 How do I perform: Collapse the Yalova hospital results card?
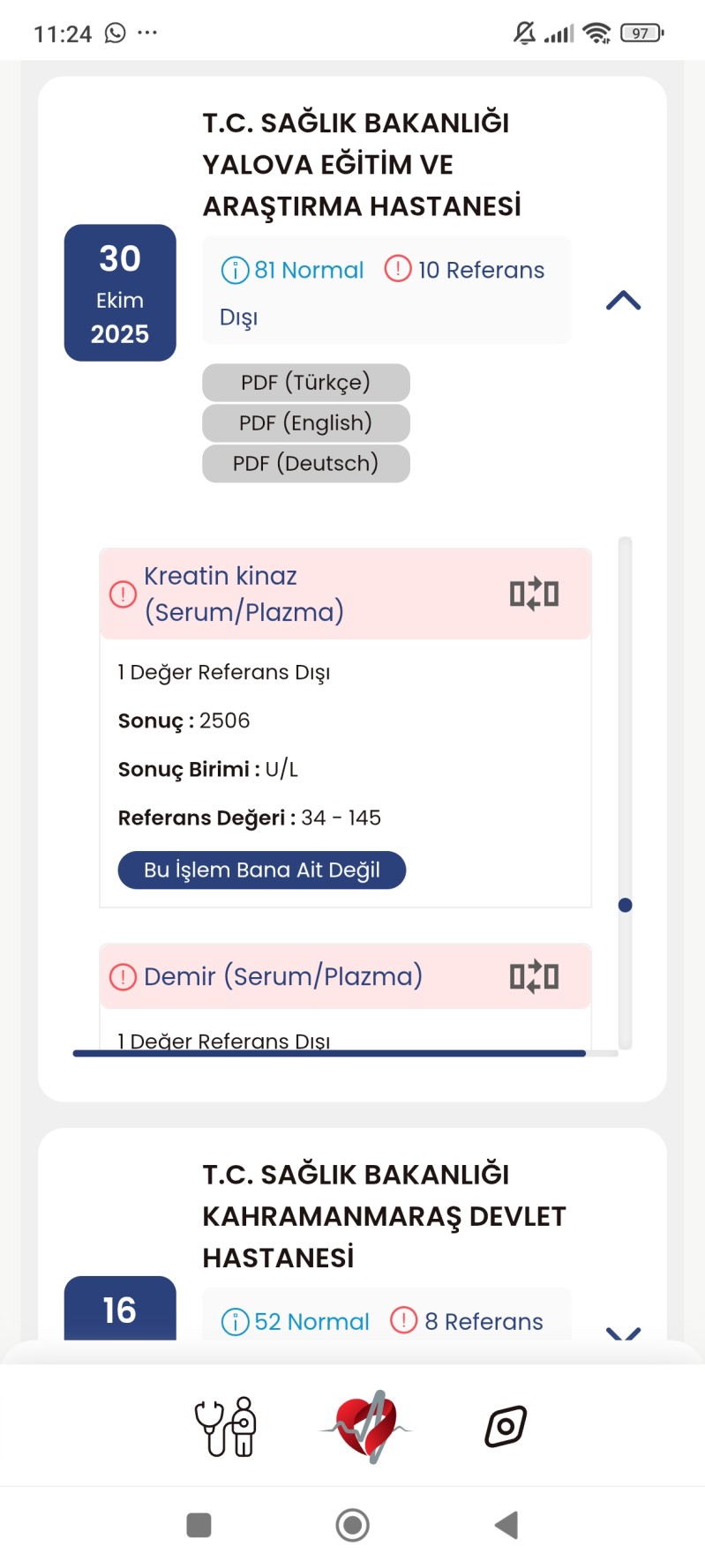pos(623,301)
